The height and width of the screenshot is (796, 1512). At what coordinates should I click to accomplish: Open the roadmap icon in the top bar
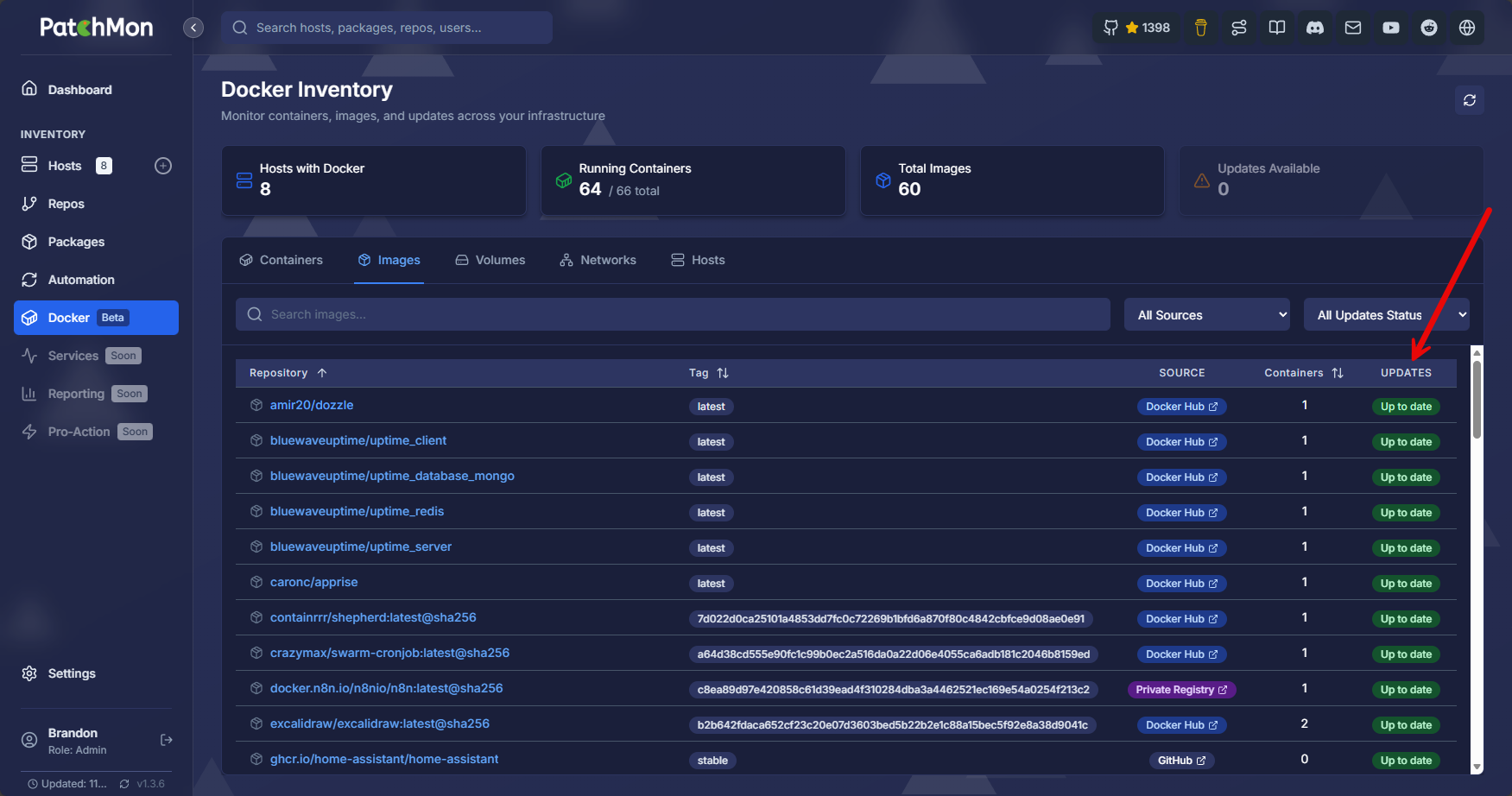pyautogui.click(x=1239, y=28)
